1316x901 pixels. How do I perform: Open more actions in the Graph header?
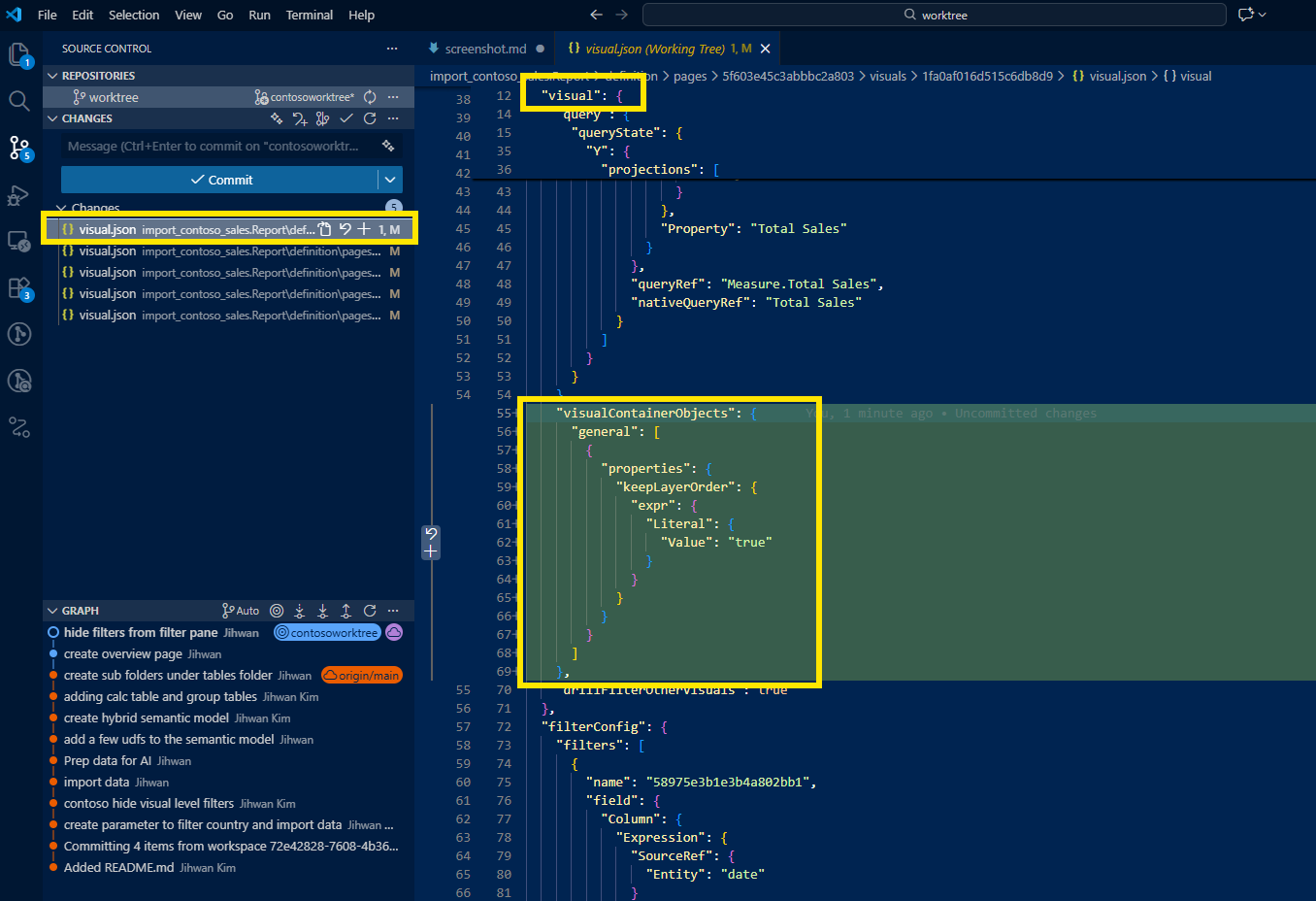[393, 611]
